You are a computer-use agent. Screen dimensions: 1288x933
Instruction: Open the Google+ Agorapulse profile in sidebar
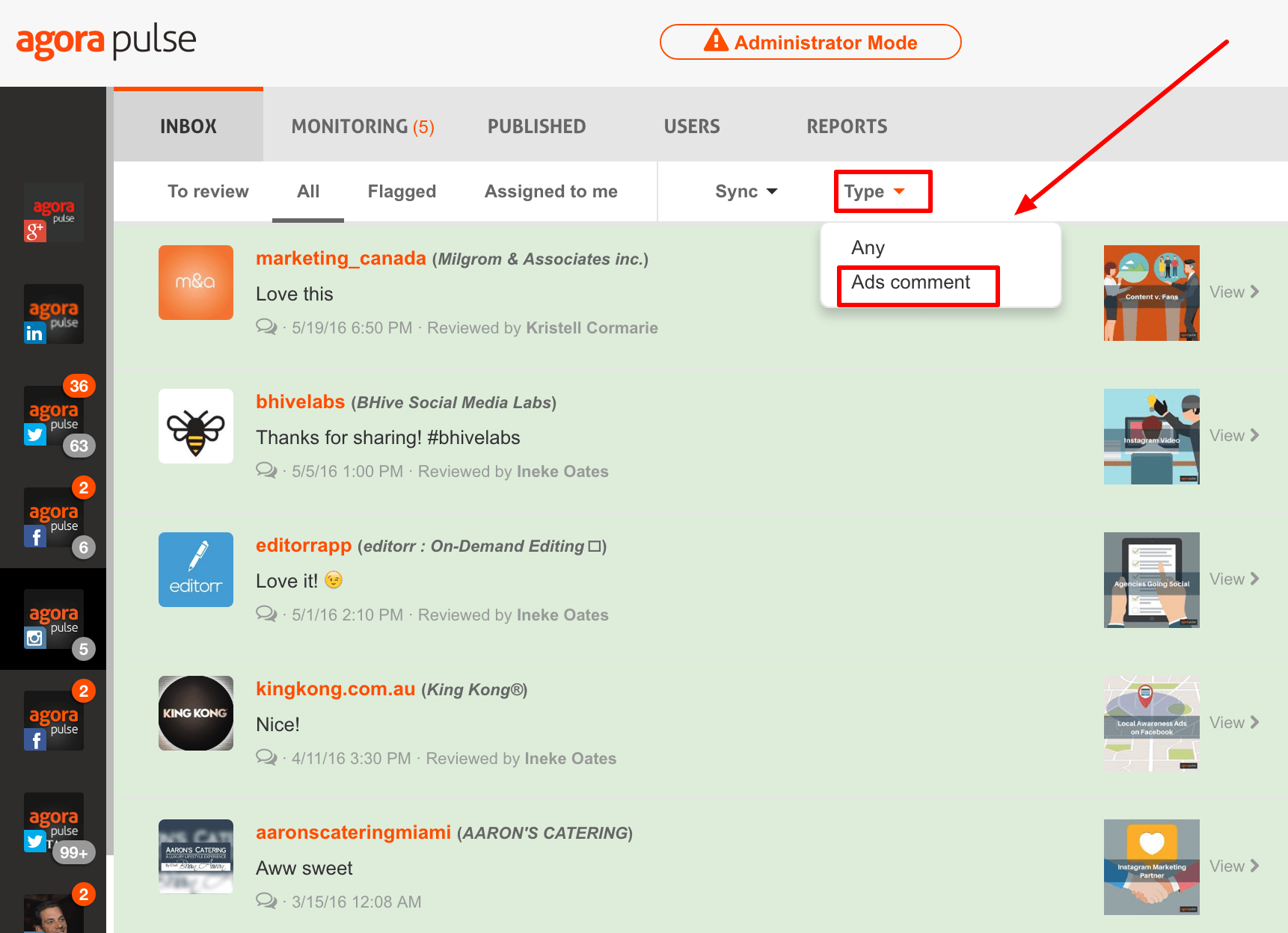click(53, 213)
